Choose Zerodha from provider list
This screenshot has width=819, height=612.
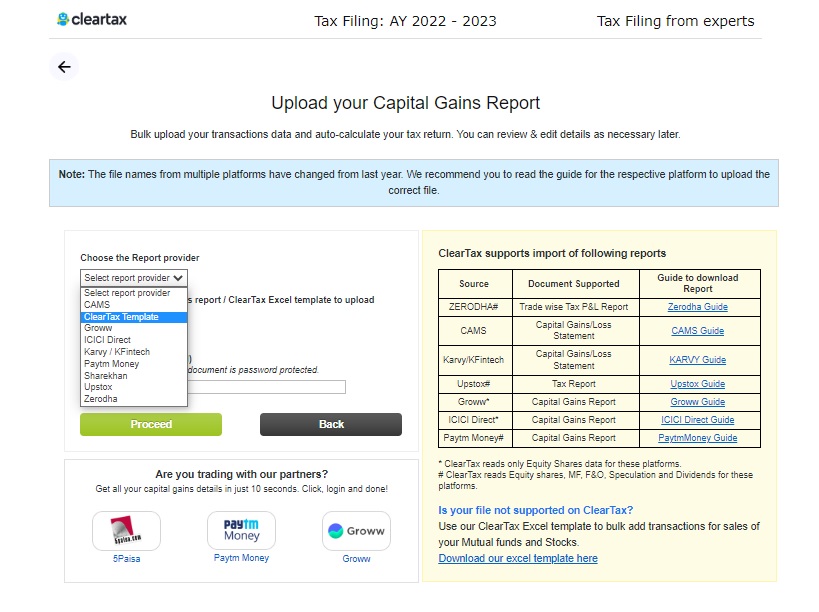[x=134, y=399]
